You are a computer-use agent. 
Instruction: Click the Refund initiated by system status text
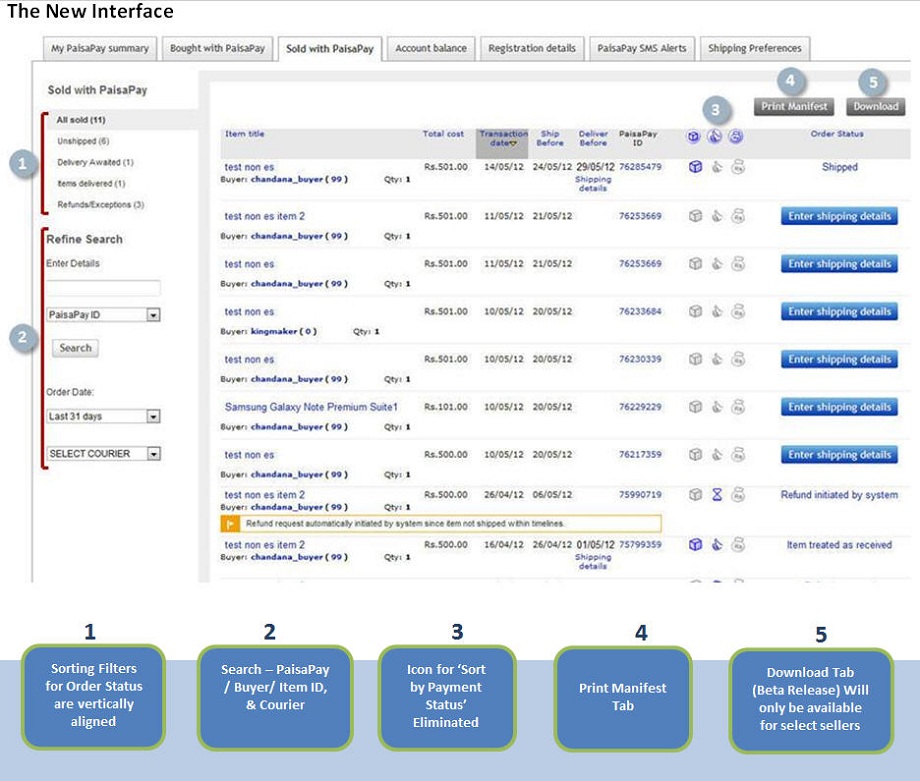click(x=839, y=495)
